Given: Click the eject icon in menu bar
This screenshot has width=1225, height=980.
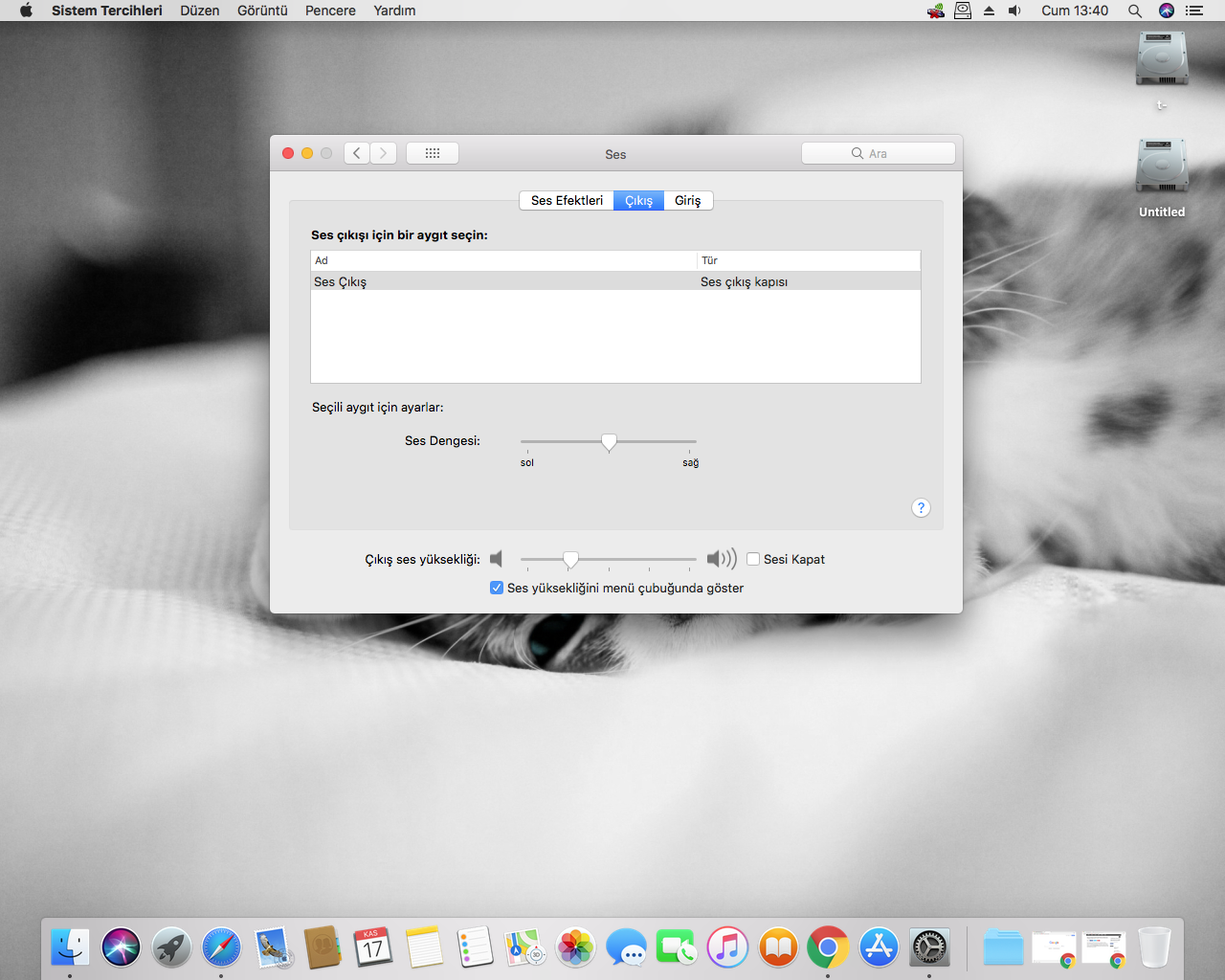Looking at the screenshot, I should (x=989, y=11).
